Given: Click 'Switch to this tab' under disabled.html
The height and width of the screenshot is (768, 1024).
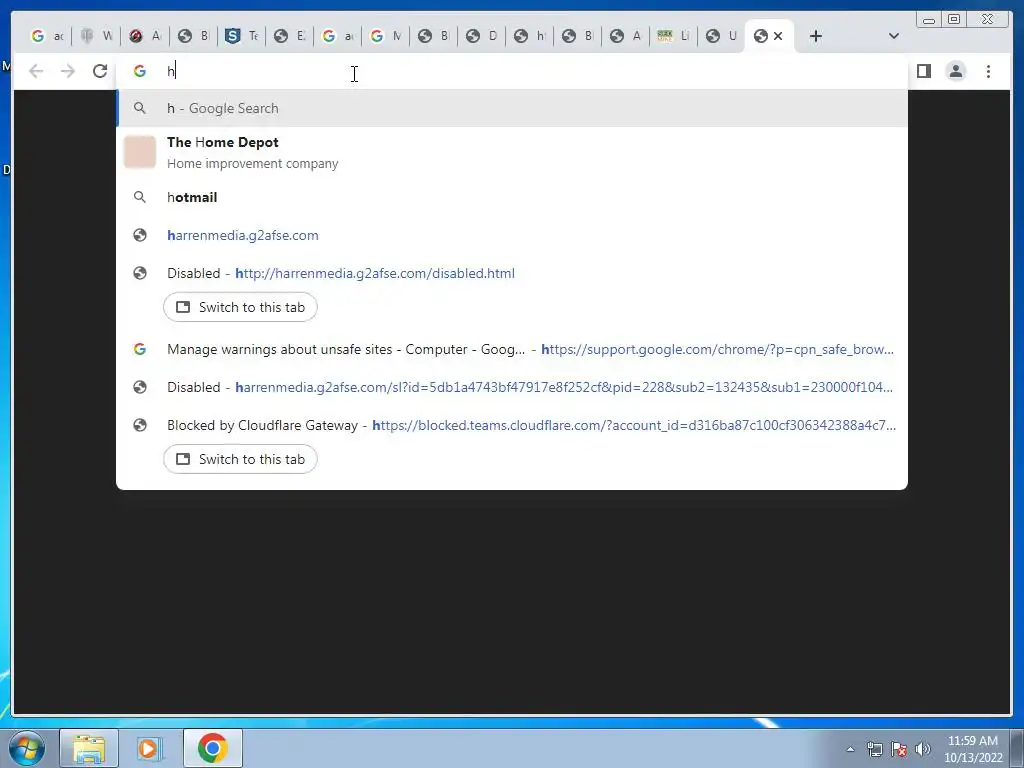Looking at the screenshot, I should click(240, 307).
